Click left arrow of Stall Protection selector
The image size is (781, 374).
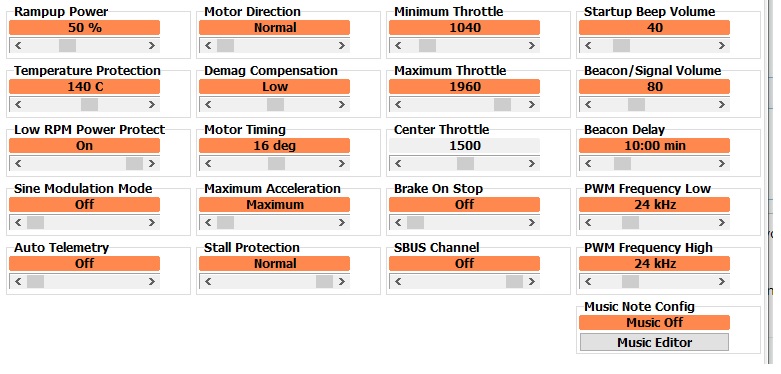pos(208,281)
